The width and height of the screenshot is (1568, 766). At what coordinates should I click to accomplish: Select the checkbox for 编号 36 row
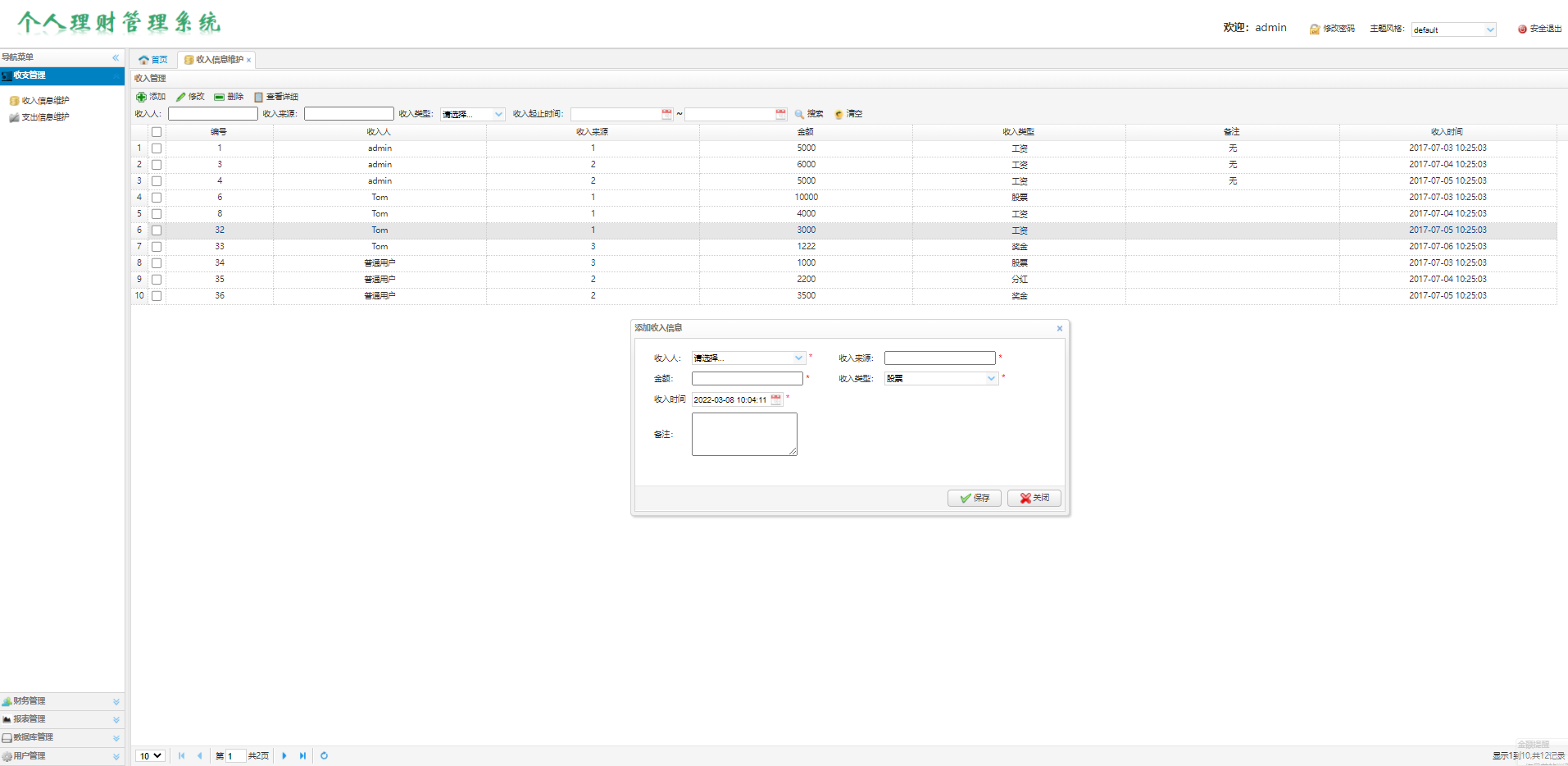click(x=157, y=296)
